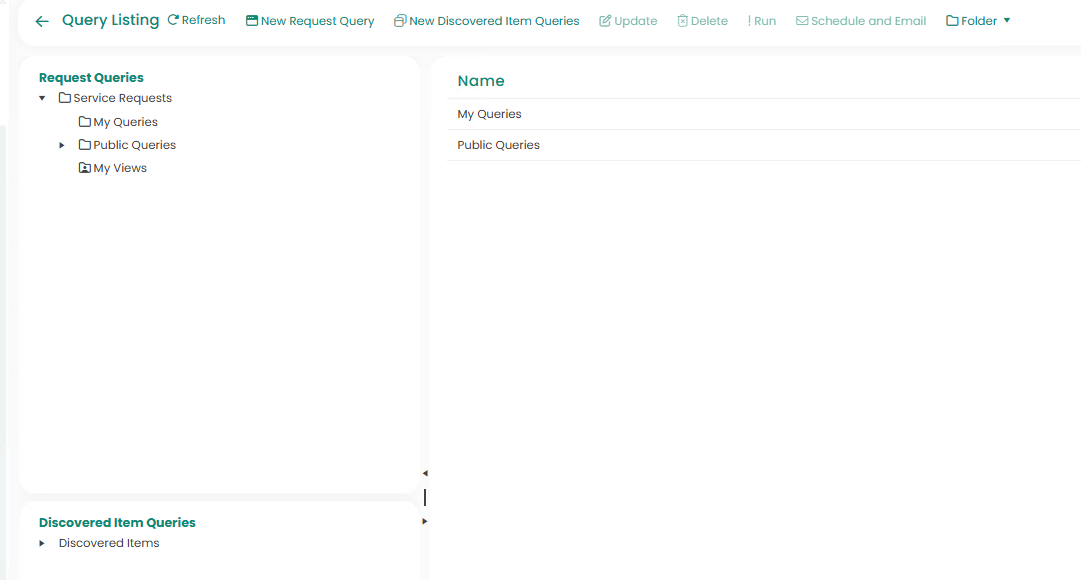Select My Queries folder in tree
The height and width of the screenshot is (580, 1081).
(125, 122)
